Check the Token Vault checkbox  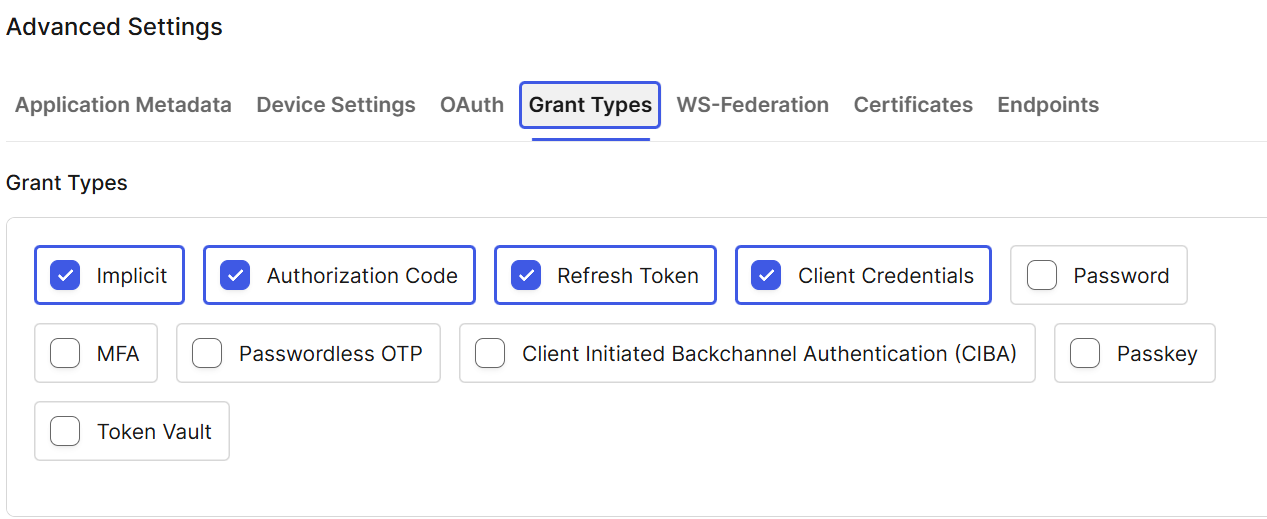(65, 431)
